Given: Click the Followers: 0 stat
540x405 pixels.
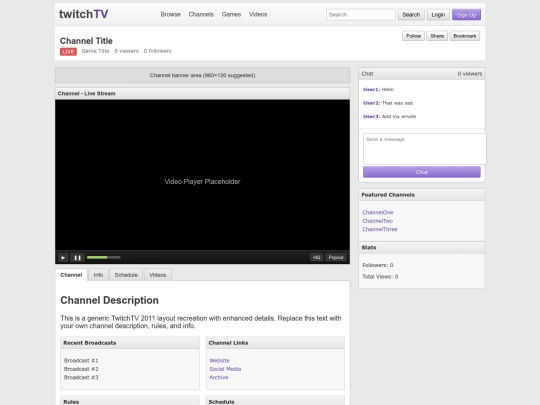Looking at the screenshot, I should pyautogui.click(x=378, y=265).
